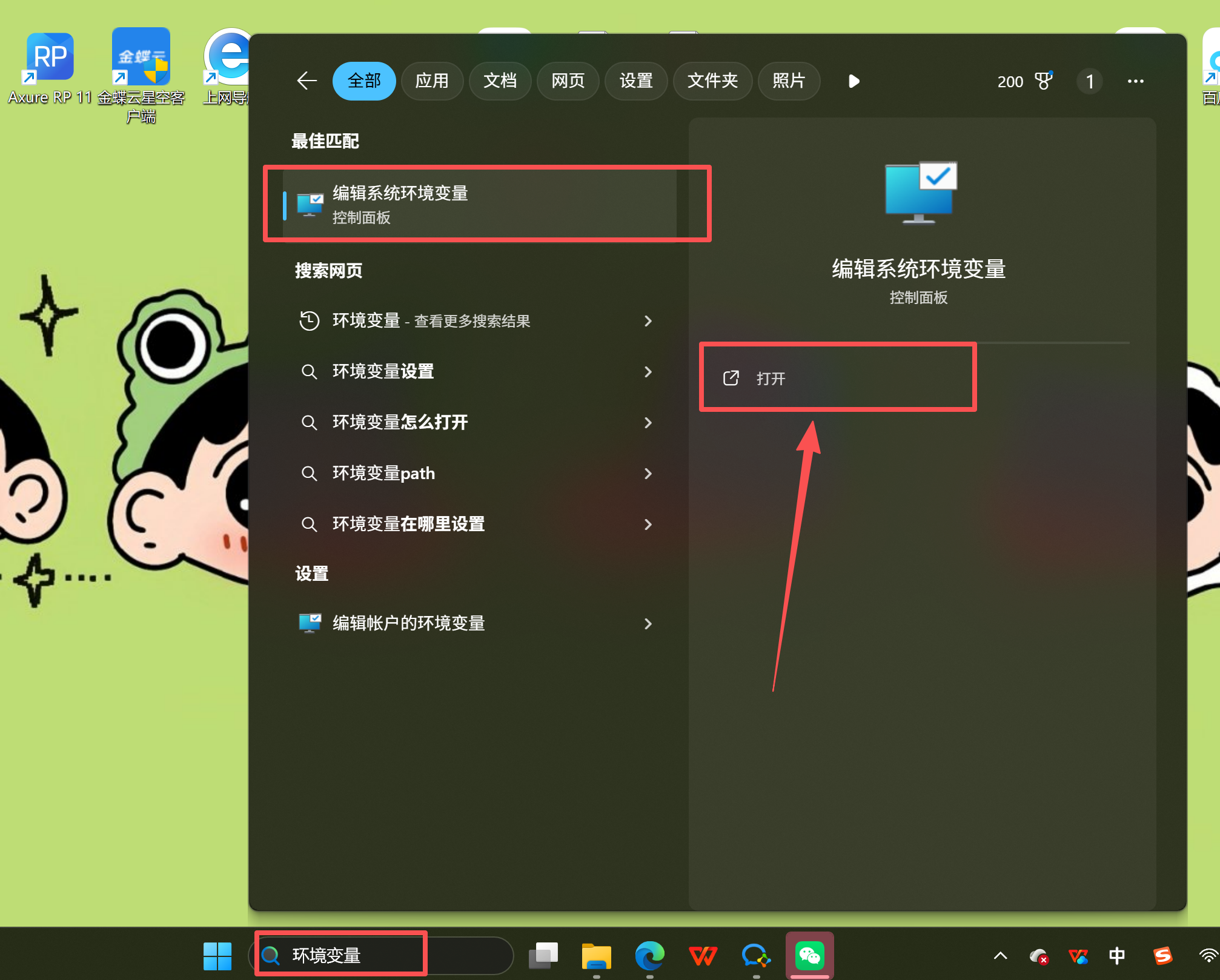This screenshot has height=980, width=1220.
Task: Click the back arrow in search panel
Action: coord(307,81)
